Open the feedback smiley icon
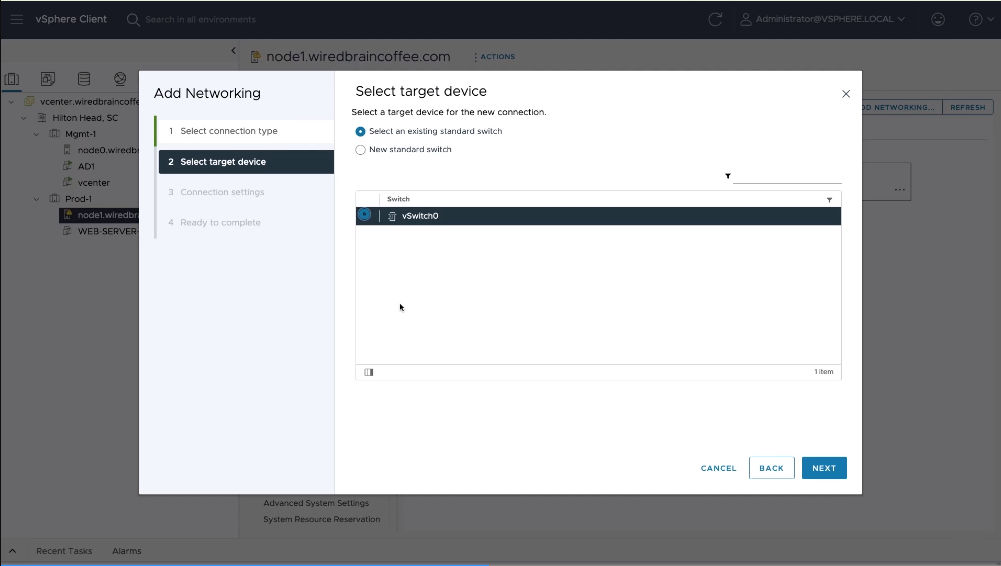This screenshot has height=566, width=1001. coord(938,19)
